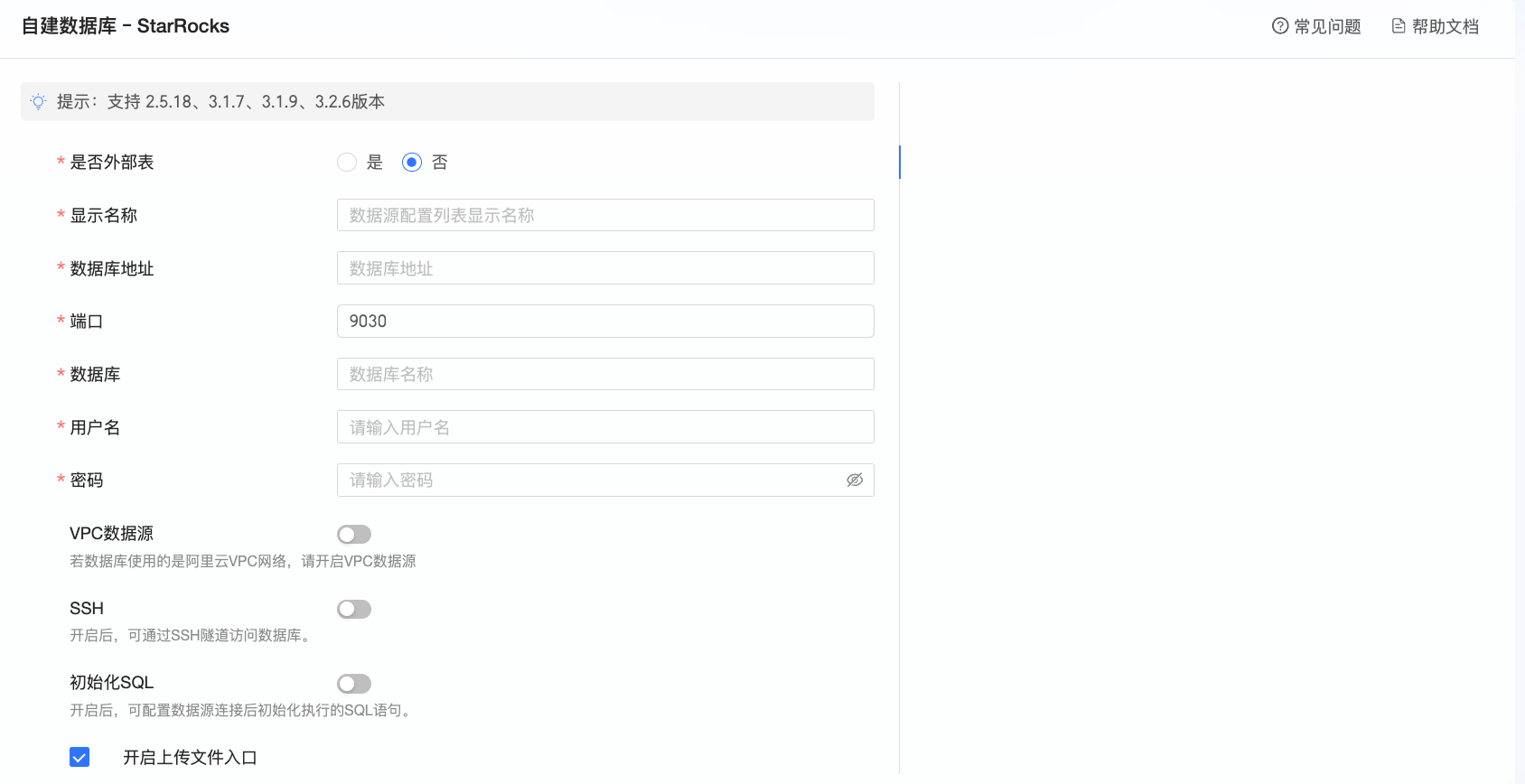Open the 常见问题 link

[x=1327, y=26]
